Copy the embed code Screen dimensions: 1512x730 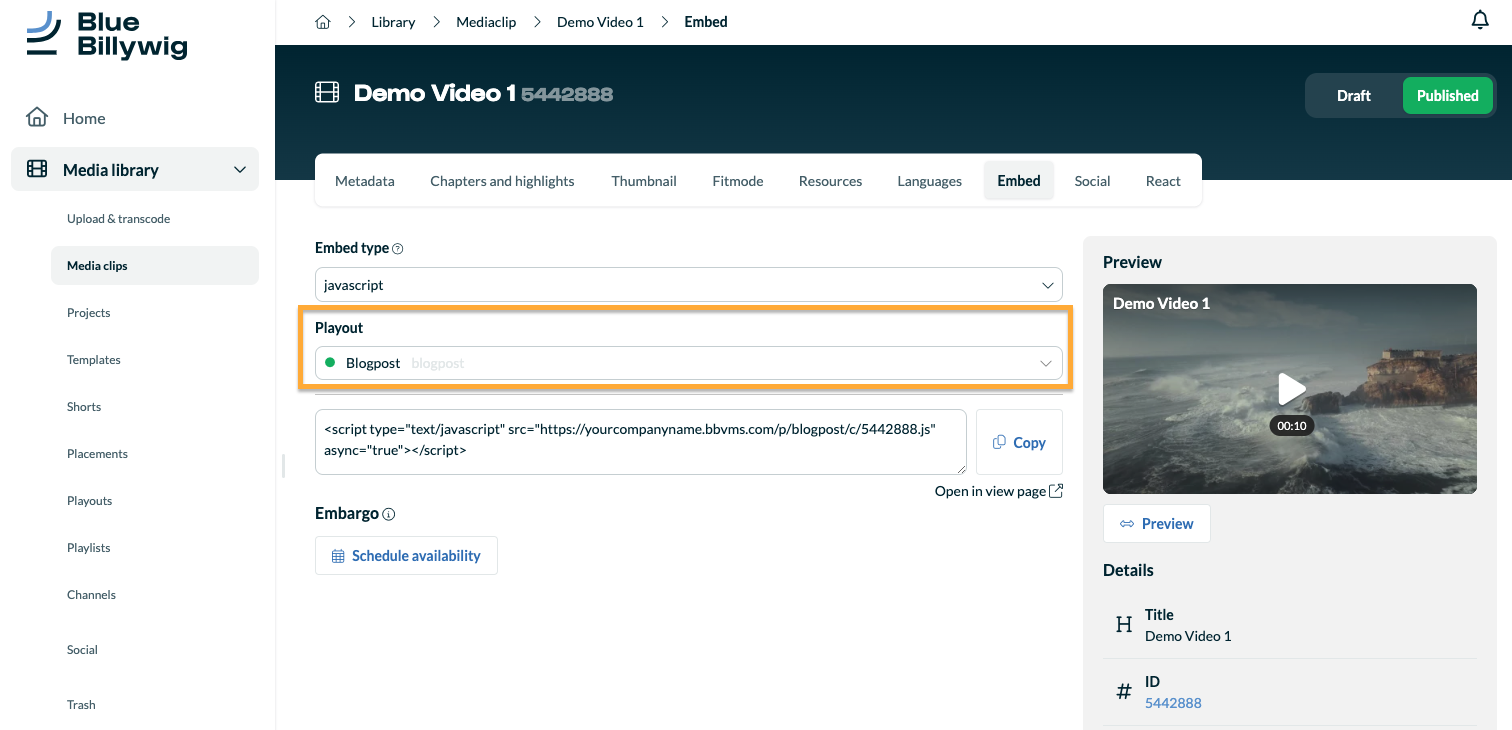click(x=1019, y=442)
